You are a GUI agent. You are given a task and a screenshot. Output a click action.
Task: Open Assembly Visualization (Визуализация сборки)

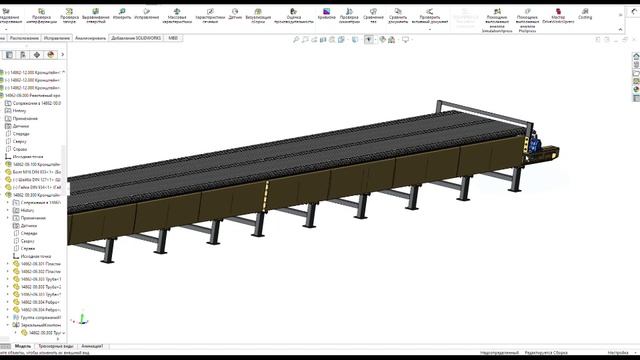[258, 16]
